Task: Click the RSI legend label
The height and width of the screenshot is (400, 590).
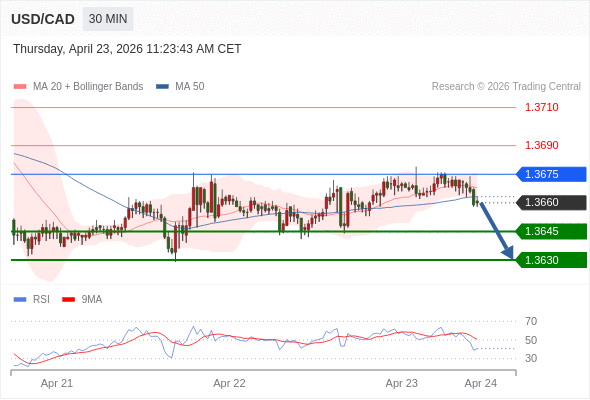Action: (x=41, y=300)
